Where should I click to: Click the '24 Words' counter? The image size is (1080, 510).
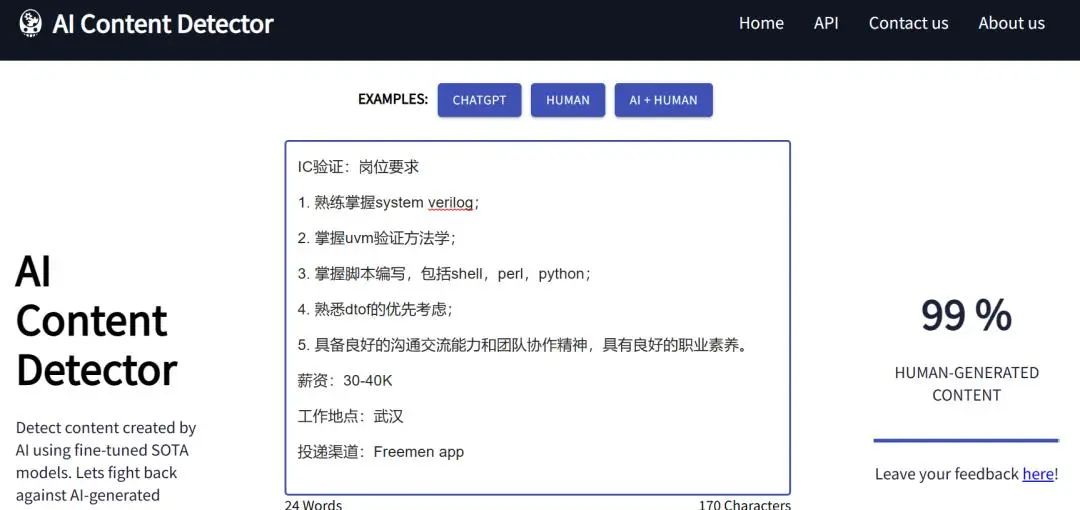point(313,504)
